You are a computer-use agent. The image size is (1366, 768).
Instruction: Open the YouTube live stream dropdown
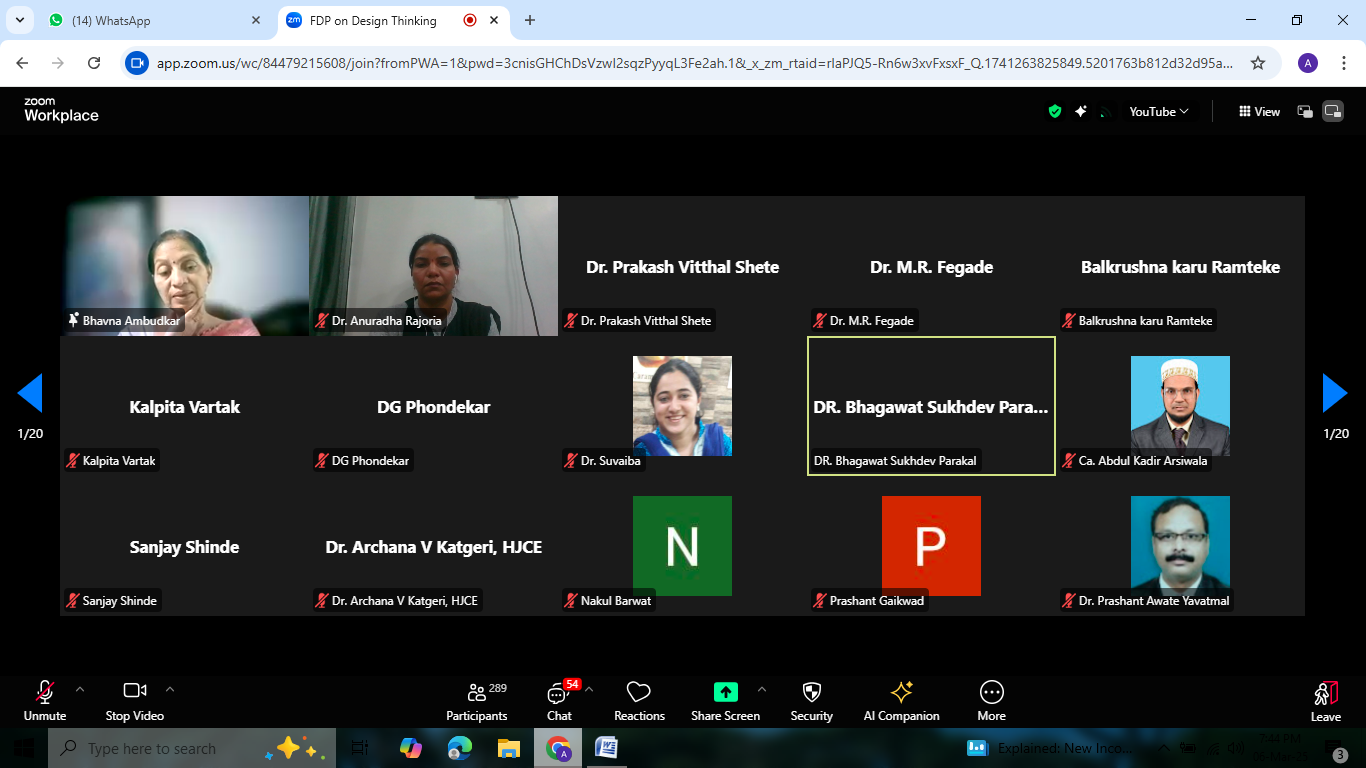click(1159, 112)
